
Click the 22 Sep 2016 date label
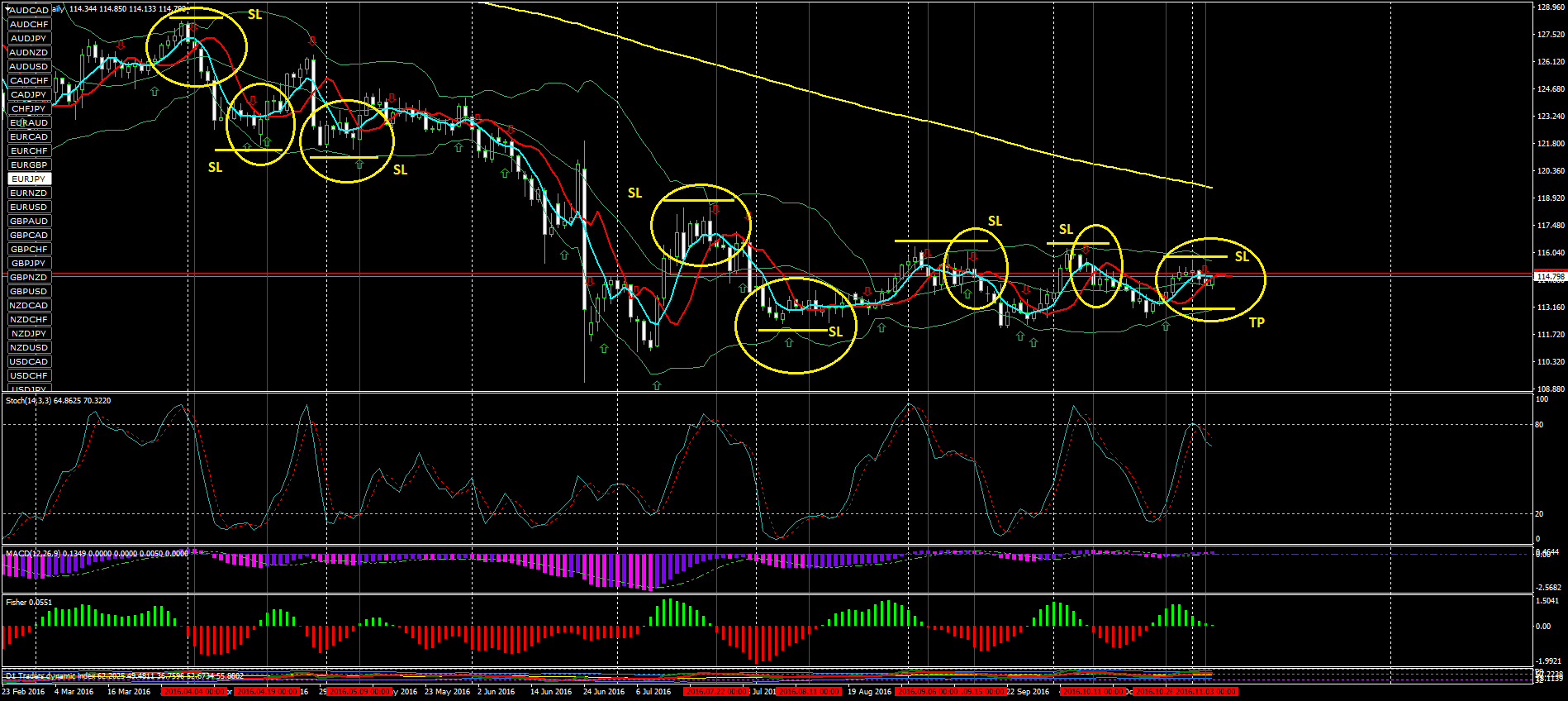coord(1028,692)
